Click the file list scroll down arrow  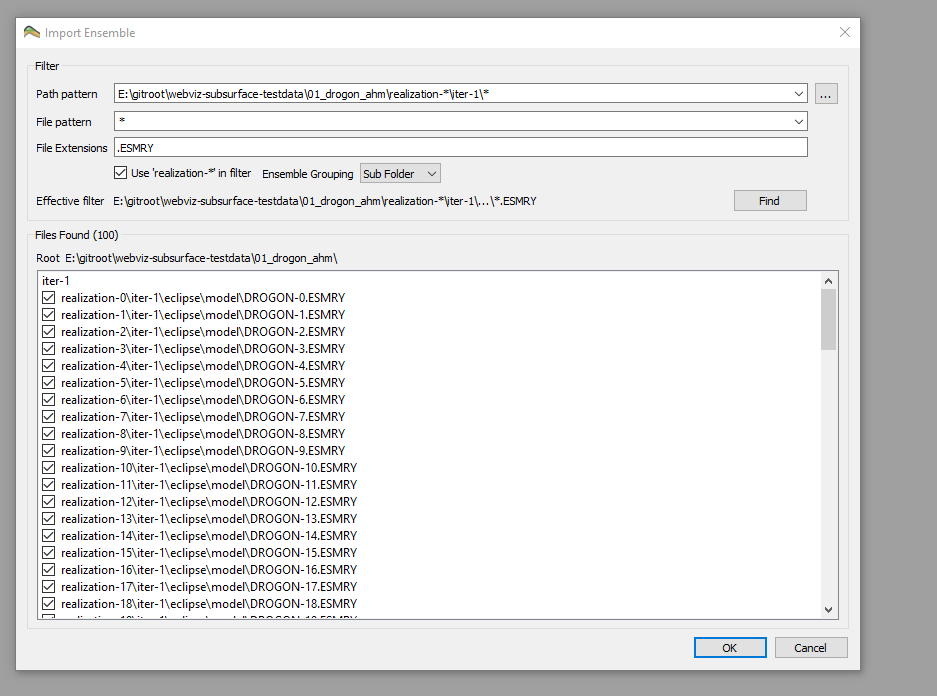(828, 610)
